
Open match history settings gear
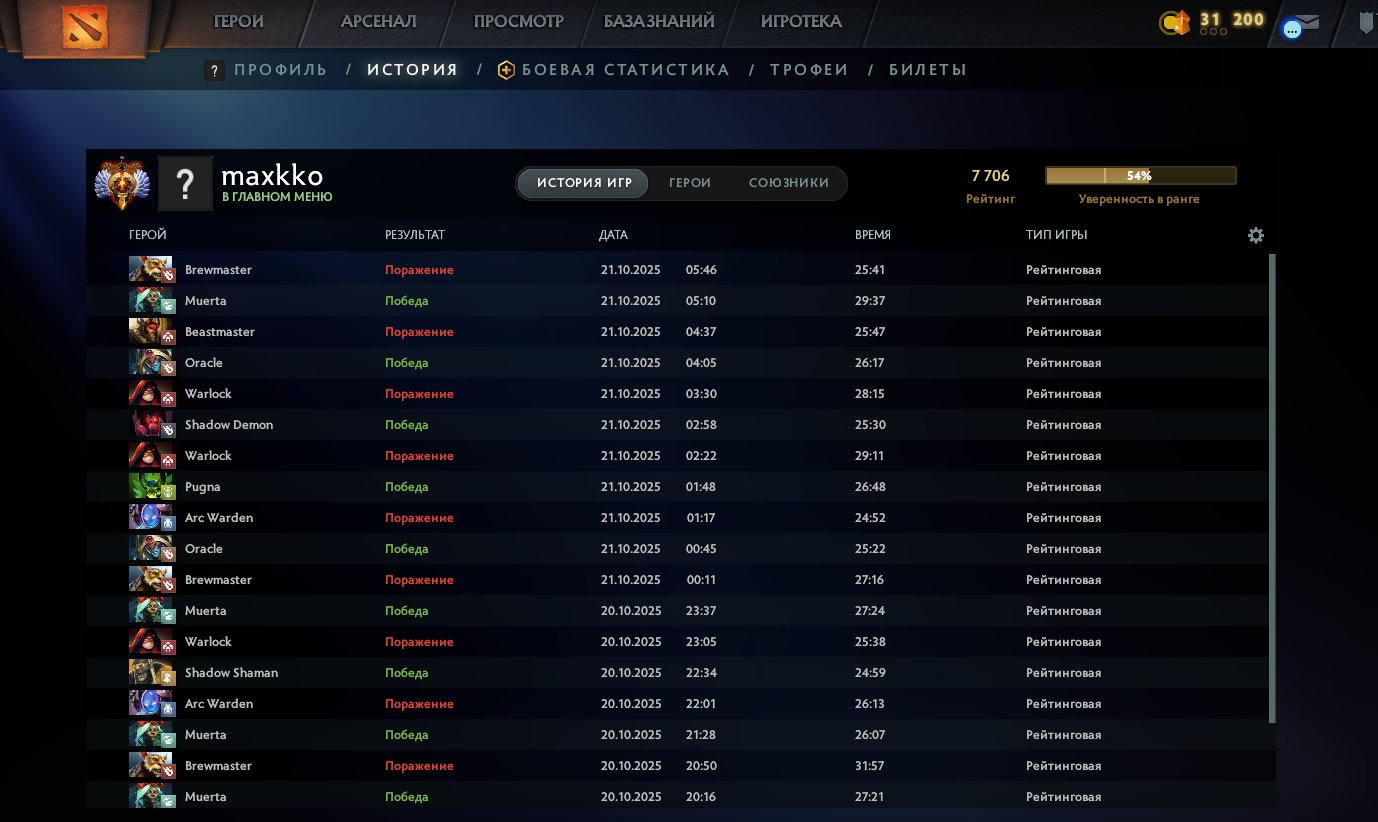click(x=1256, y=235)
